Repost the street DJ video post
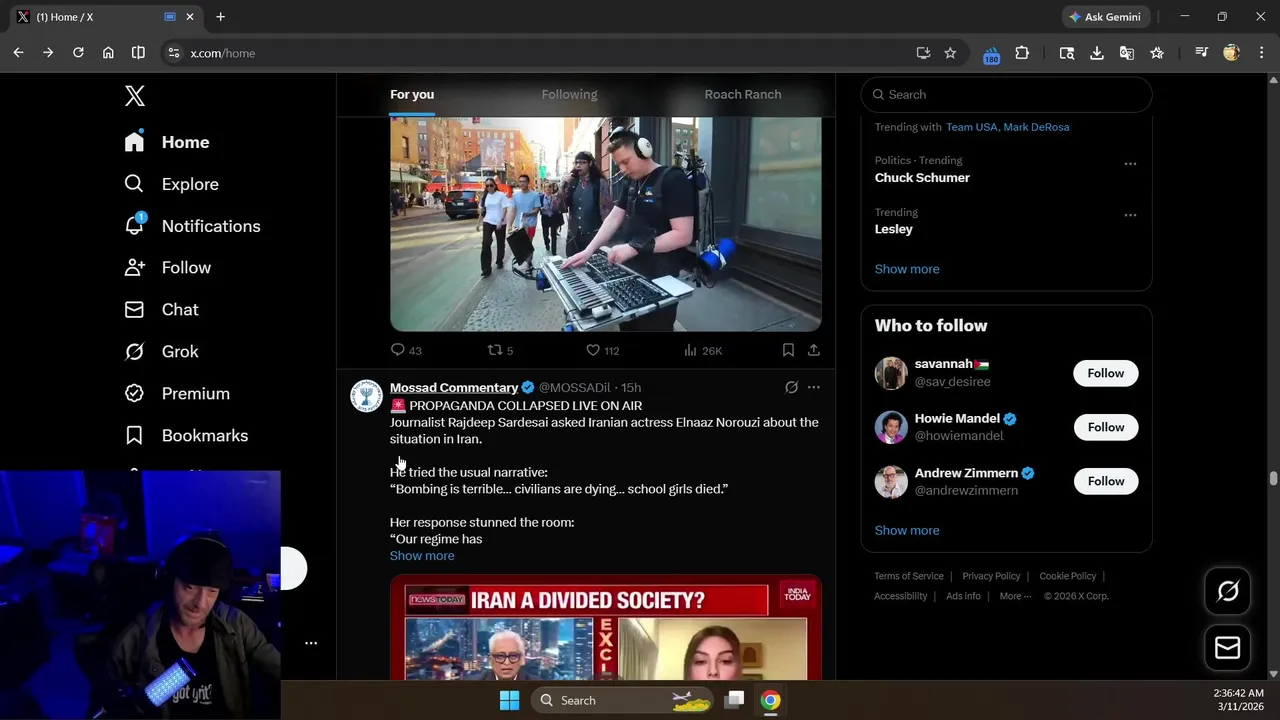1280x720 pixels. click(x=500, y=350)
